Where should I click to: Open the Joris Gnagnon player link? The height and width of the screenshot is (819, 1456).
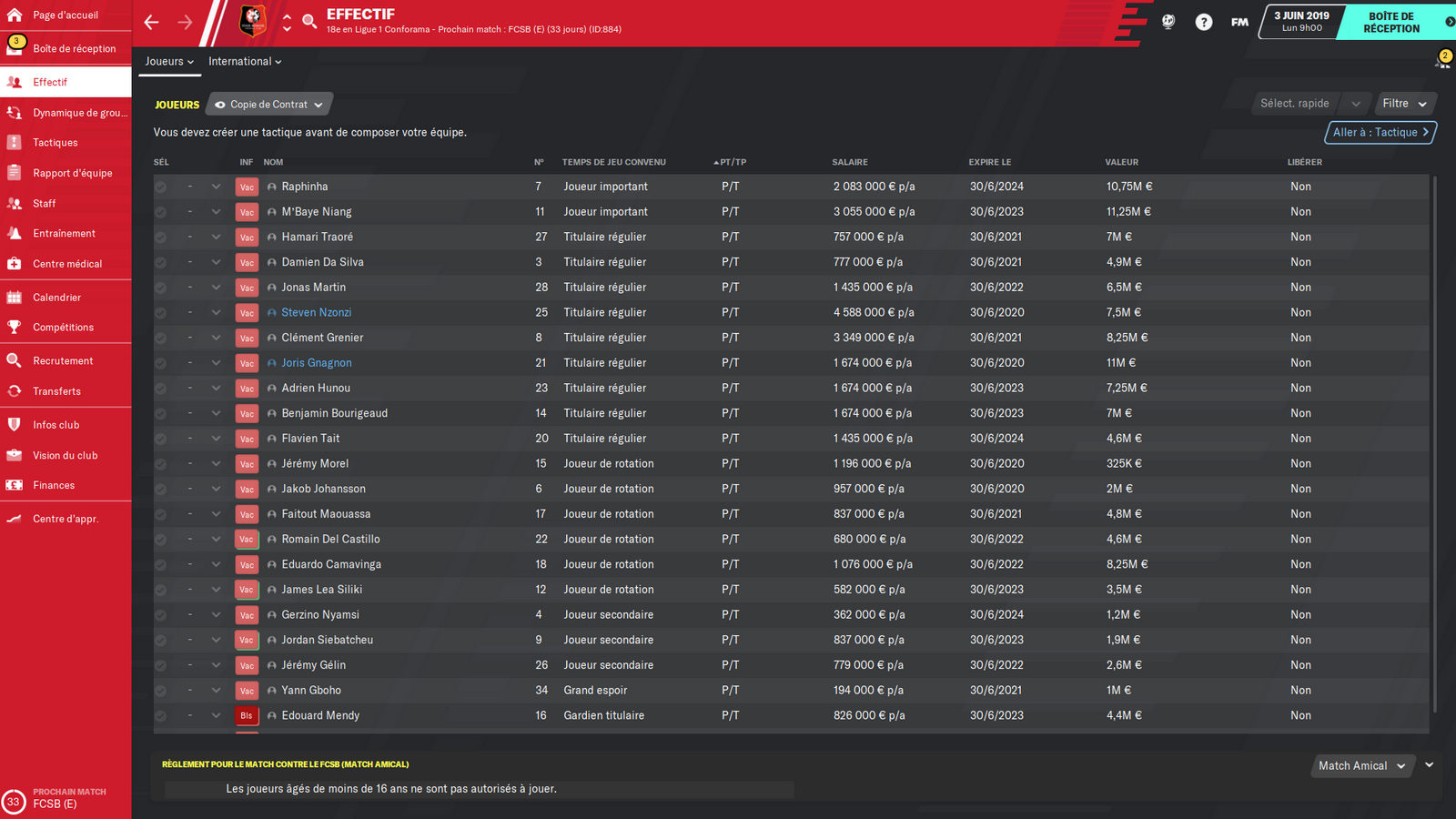tap(317, 363)
